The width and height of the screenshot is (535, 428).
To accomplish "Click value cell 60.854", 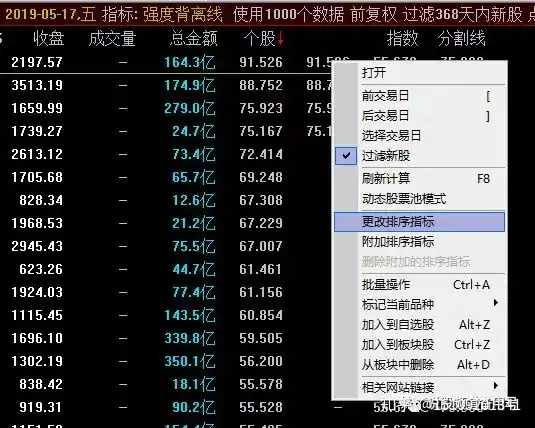I will coord(261,315).
